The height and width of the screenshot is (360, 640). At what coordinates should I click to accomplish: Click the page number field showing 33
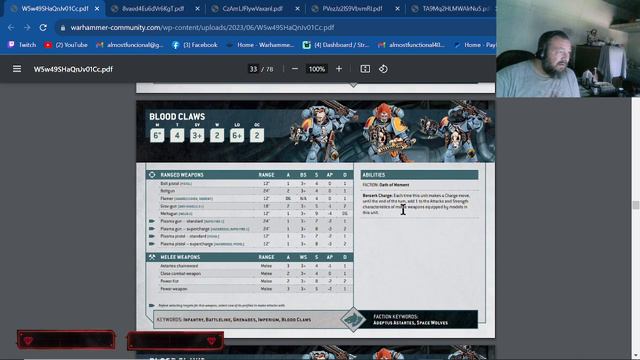pos(253,69)
